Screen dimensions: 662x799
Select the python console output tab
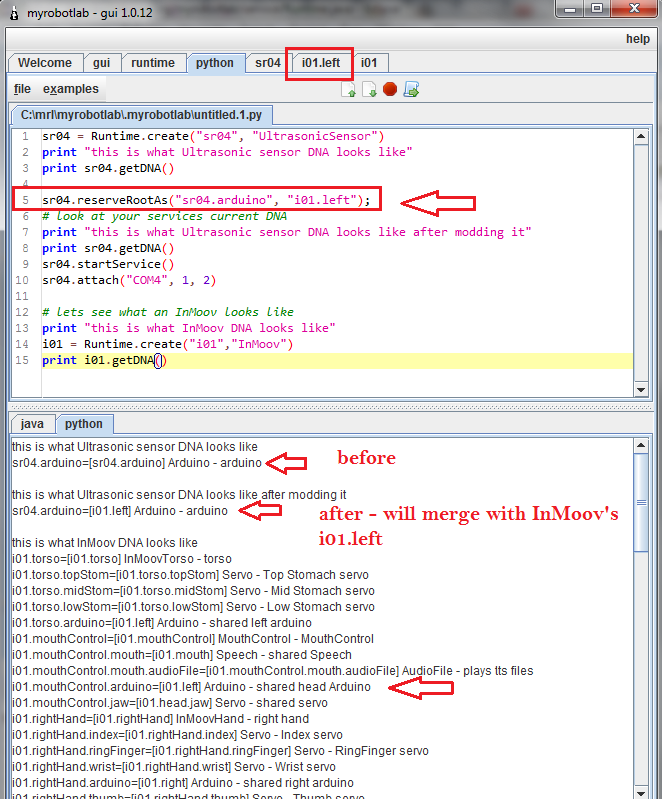[x=84, y=424]
